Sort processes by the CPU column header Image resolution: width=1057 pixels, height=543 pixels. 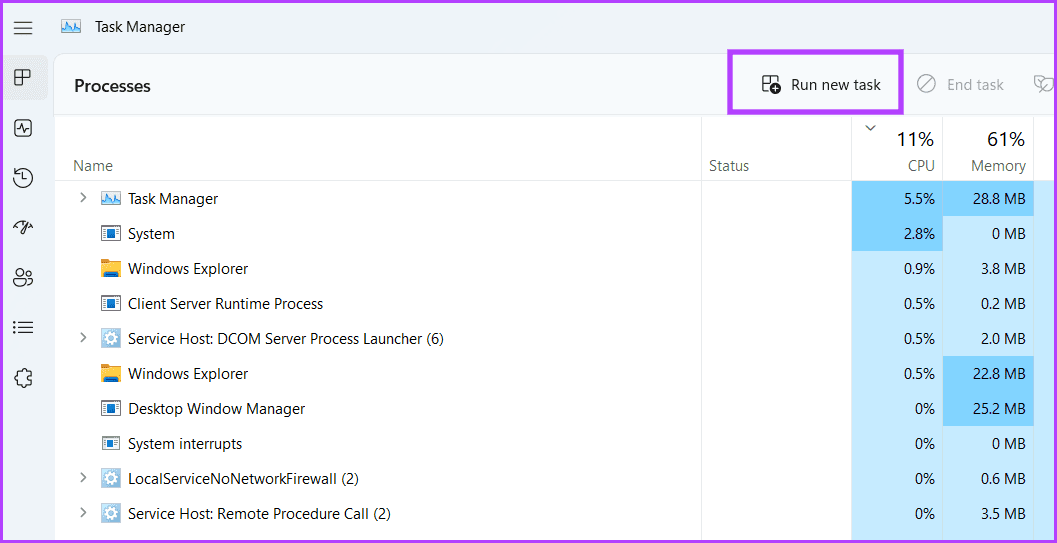click(897, 150)
